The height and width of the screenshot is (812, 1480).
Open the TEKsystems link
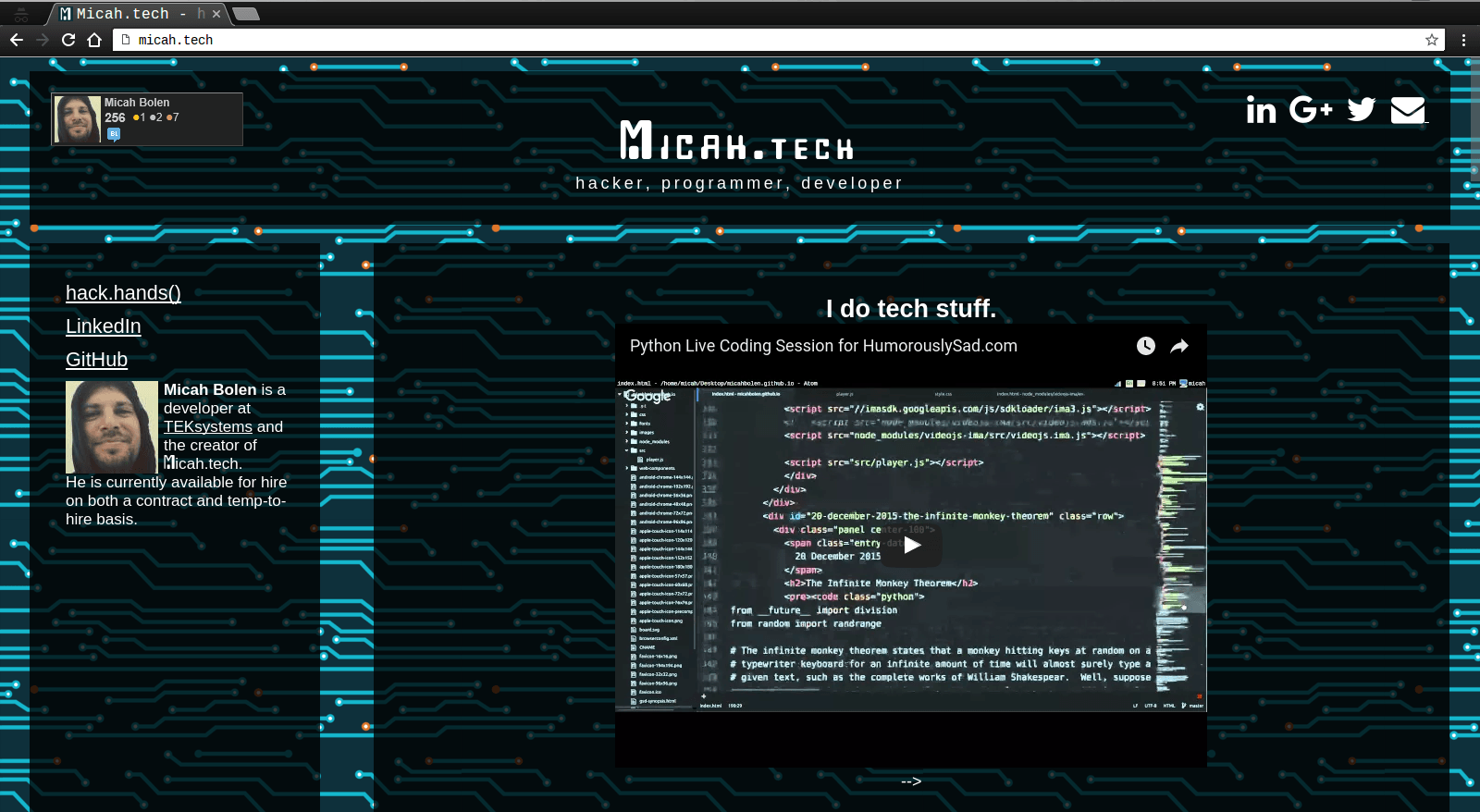[x=207, y=426]
